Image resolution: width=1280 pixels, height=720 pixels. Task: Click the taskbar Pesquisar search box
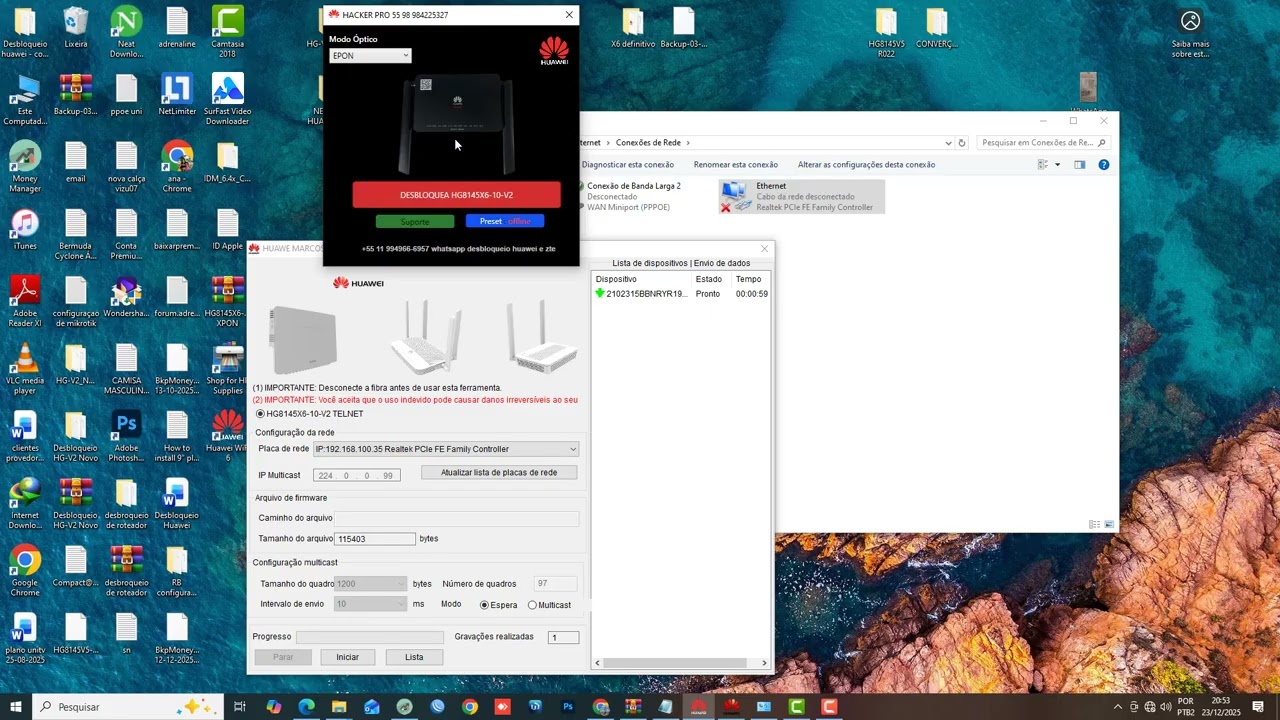(x=129, y=706)
